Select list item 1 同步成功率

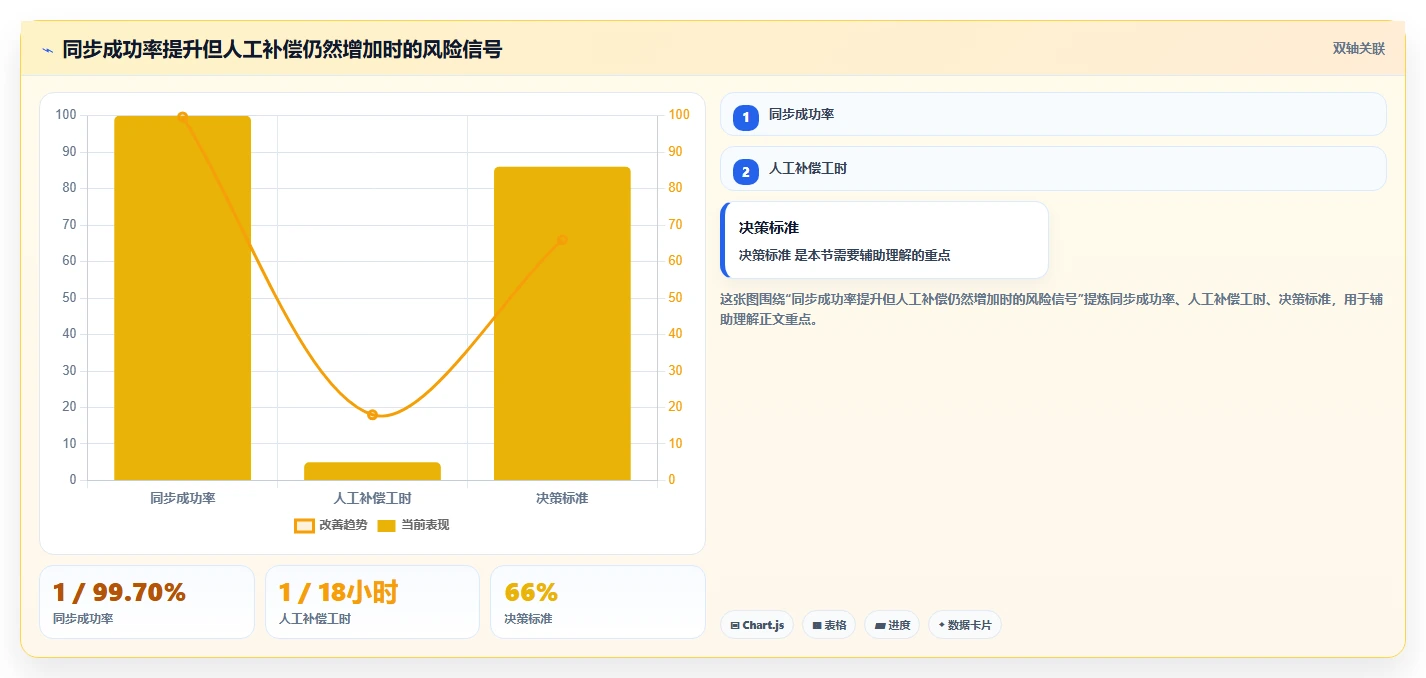(1053, 114)
